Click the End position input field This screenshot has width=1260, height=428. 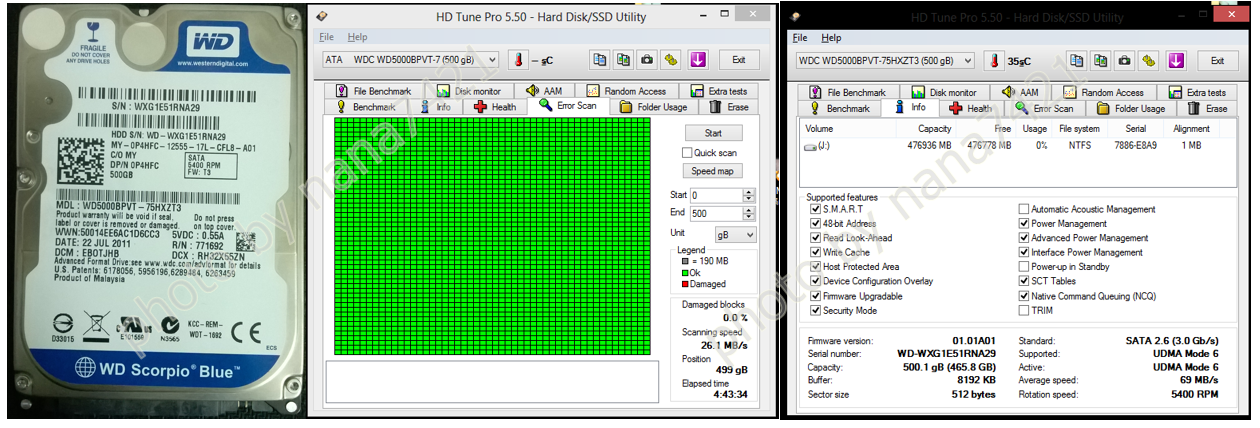tap(716, 213)
